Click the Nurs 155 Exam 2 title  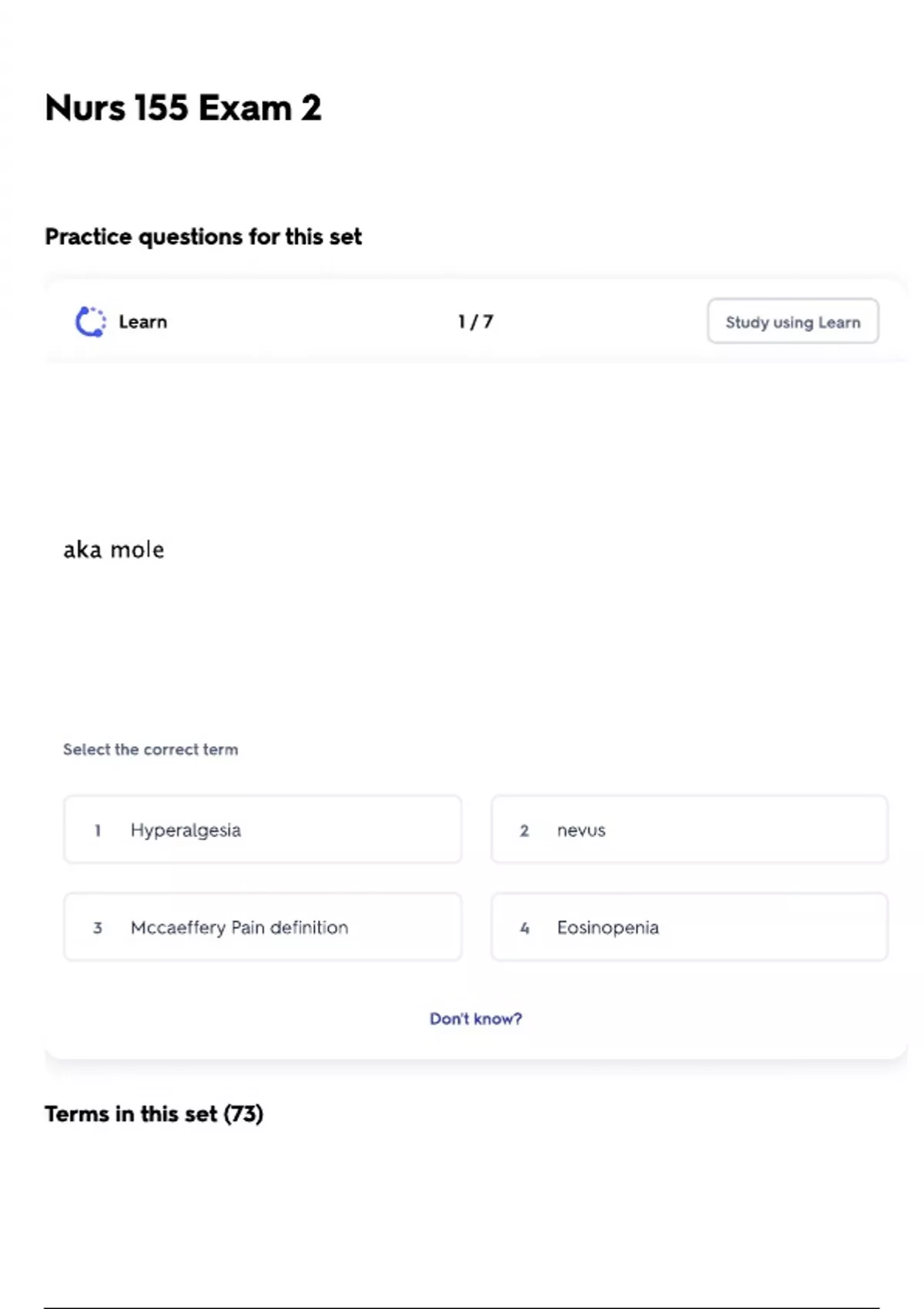pyautogui.click(x=183, y=108)
